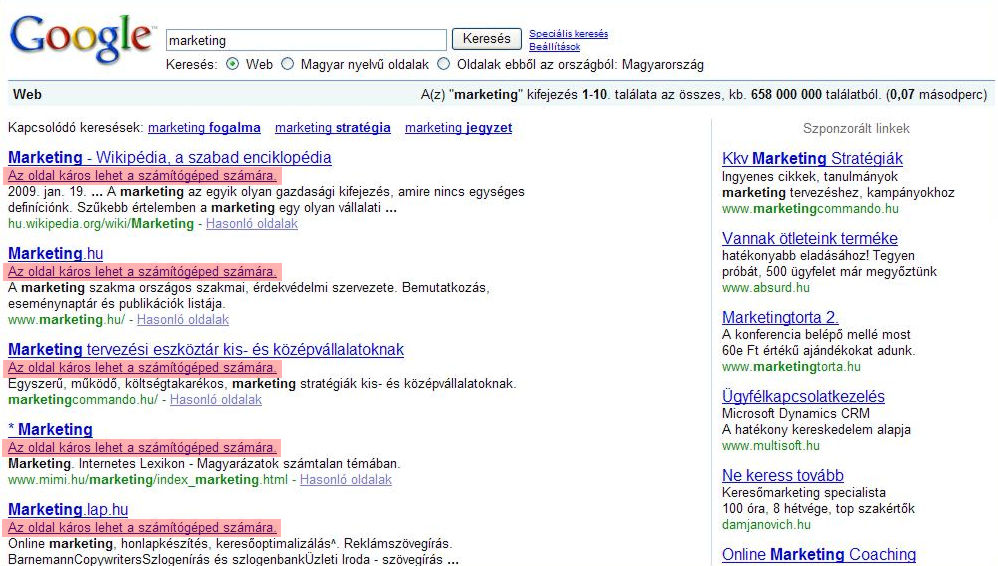
Task: Select the Magyar nyelvű oldalak radio button
Action: tap(288, 64)
